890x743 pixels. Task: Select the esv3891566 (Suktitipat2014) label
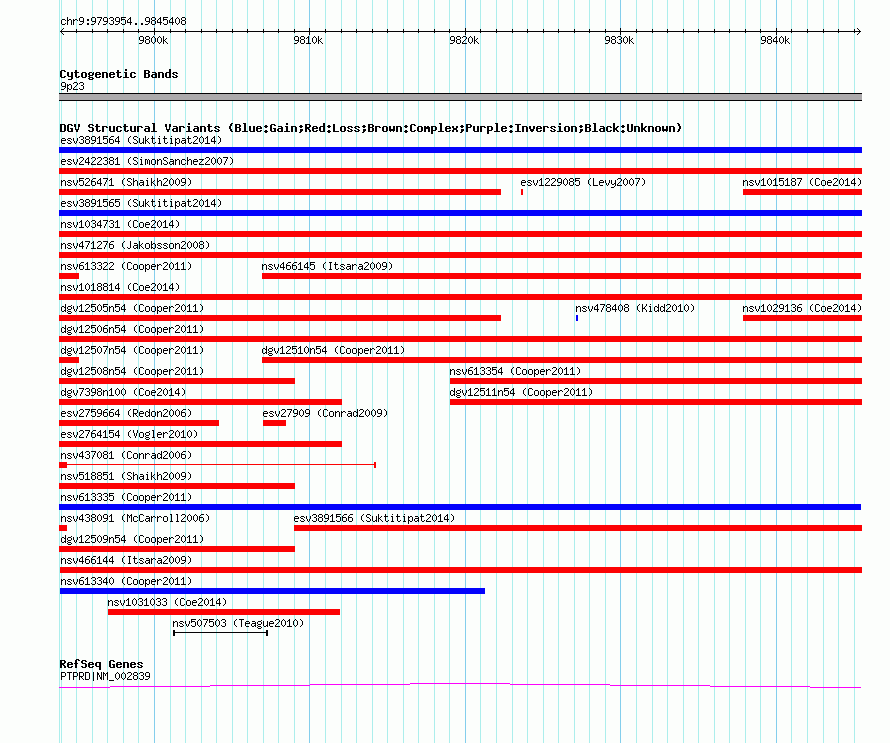pos(374,518)
